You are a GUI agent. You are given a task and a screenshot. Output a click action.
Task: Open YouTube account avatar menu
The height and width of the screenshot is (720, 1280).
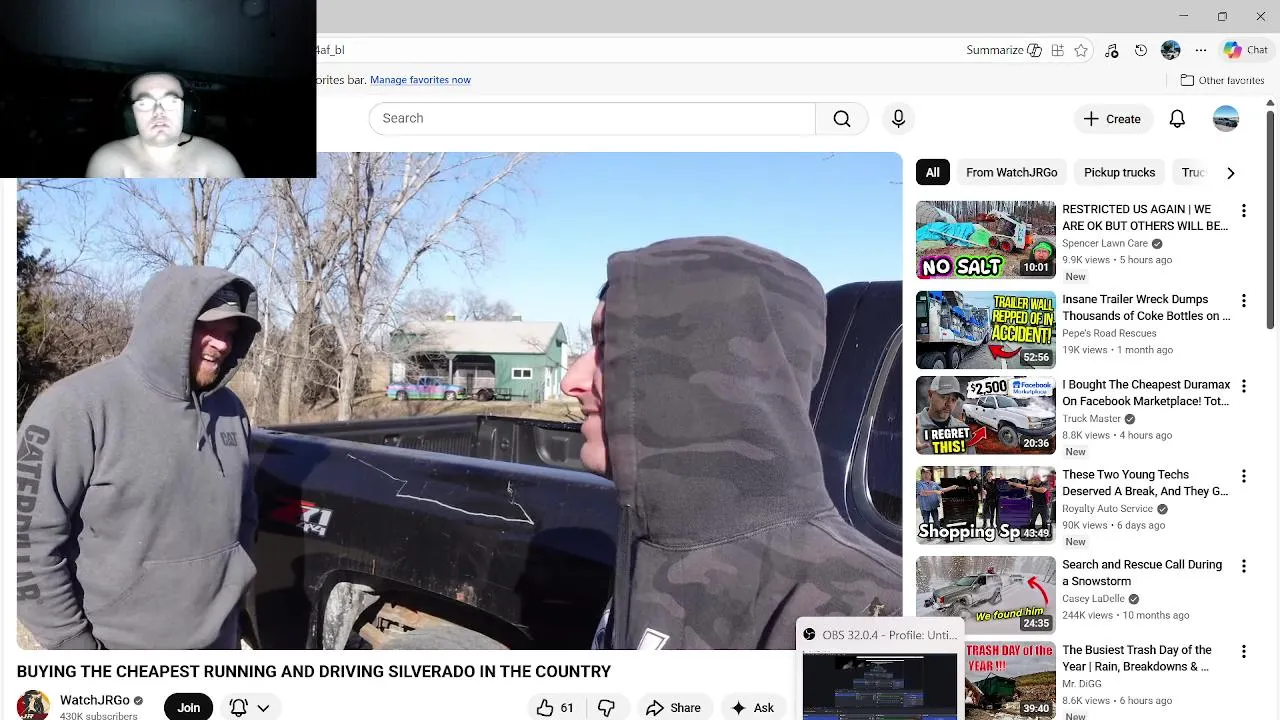tap(1226, 119)
